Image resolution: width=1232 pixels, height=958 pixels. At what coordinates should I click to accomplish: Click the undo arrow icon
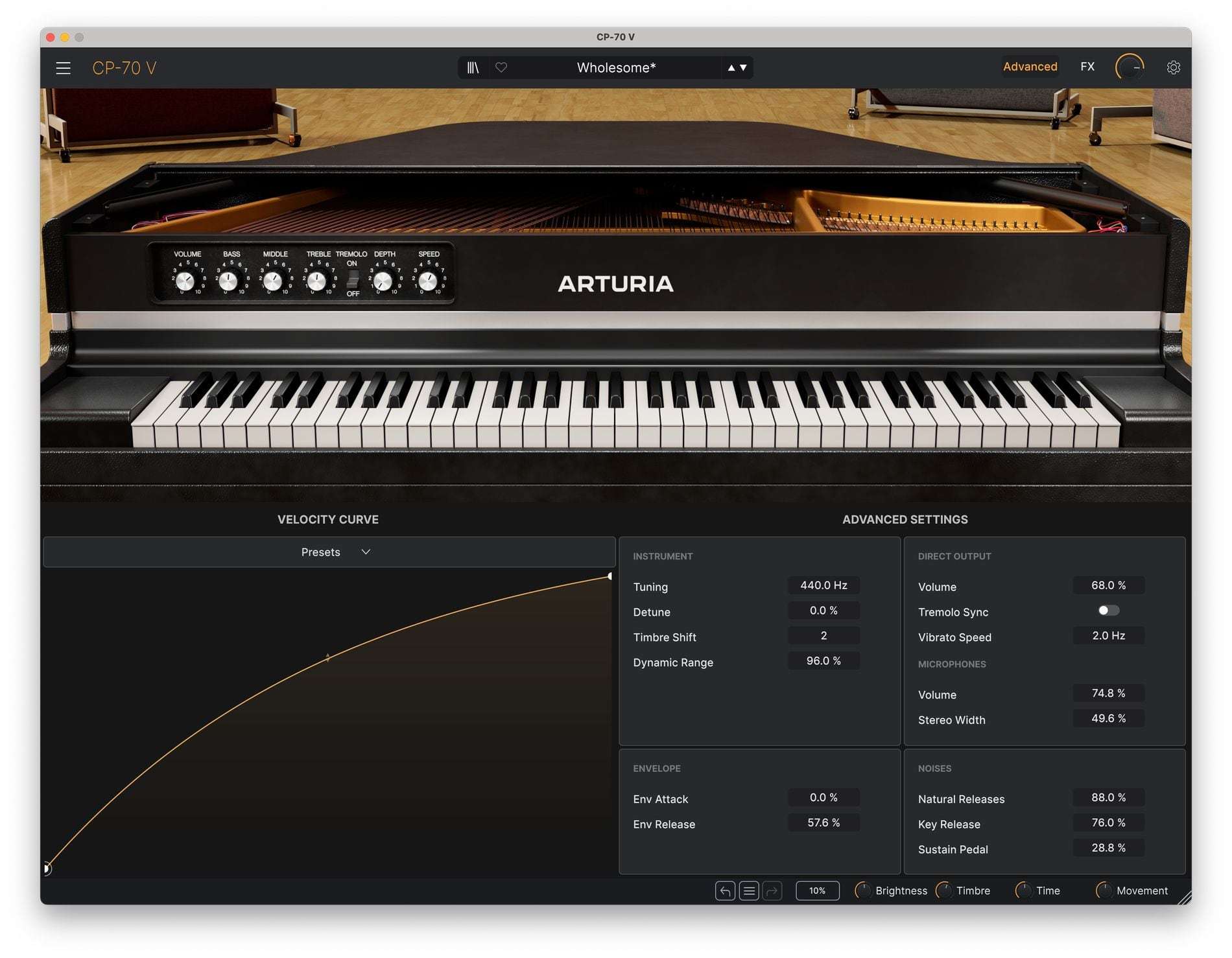pos(725,891)
